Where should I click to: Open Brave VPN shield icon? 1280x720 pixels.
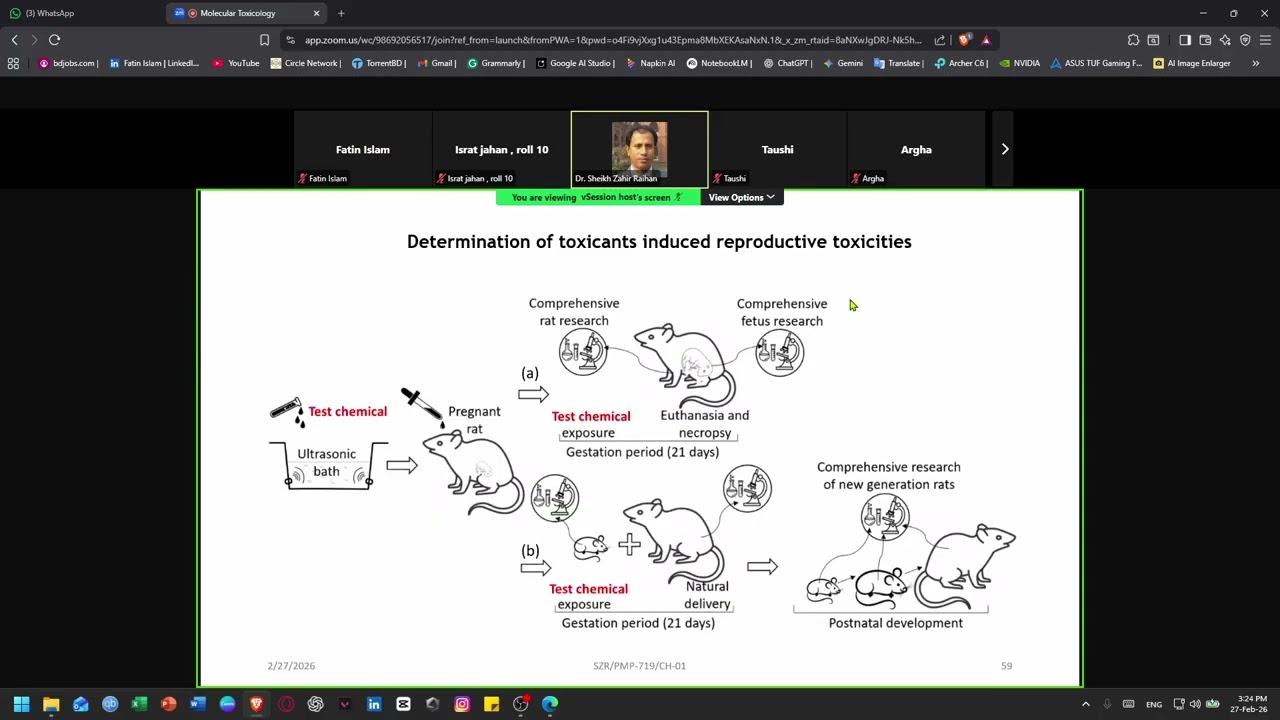pyautogui.click(x=1245, y=40)
